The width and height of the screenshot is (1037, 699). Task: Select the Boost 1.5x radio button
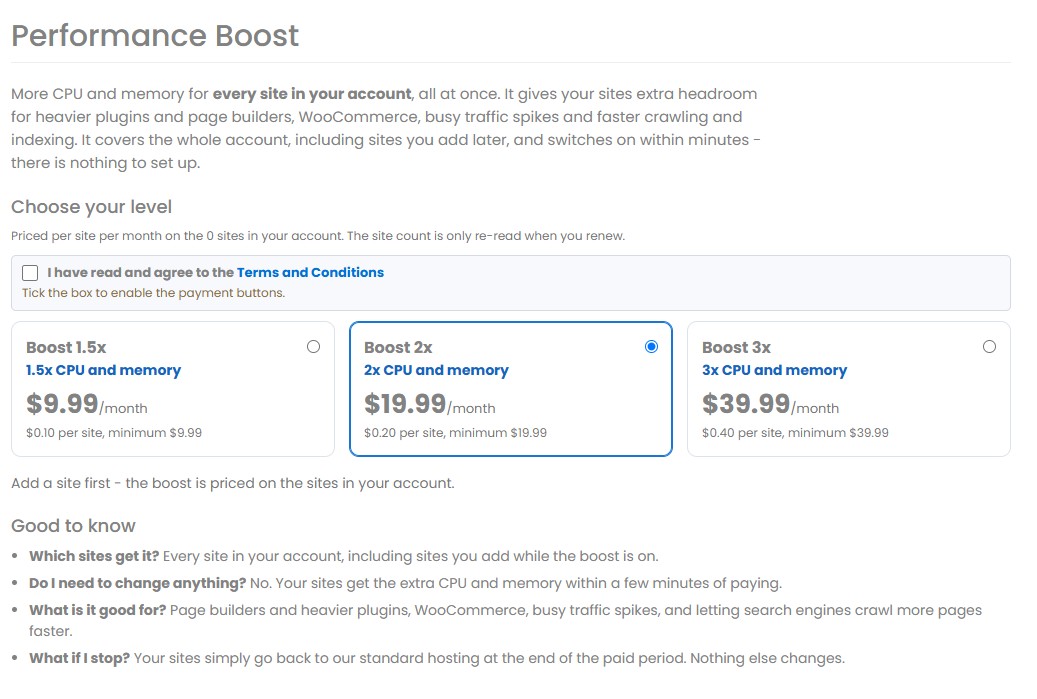point(313,347)
